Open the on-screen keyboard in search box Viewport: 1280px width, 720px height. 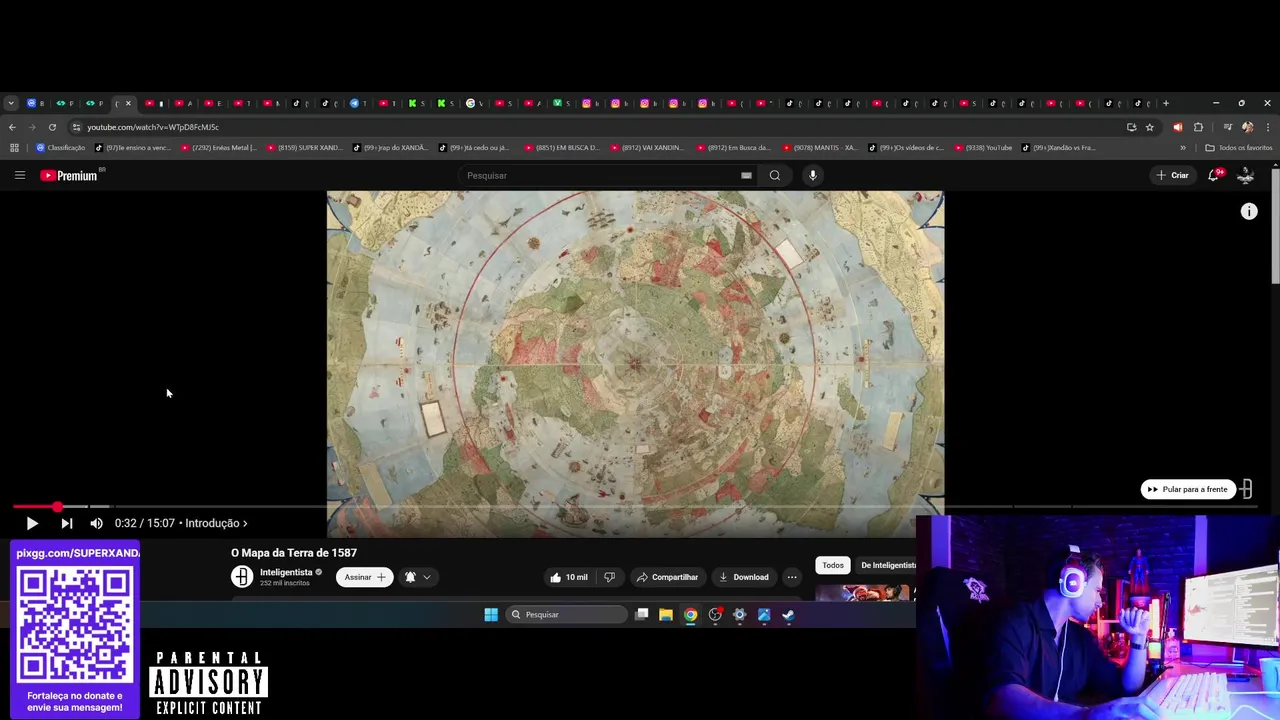[746, 175]
